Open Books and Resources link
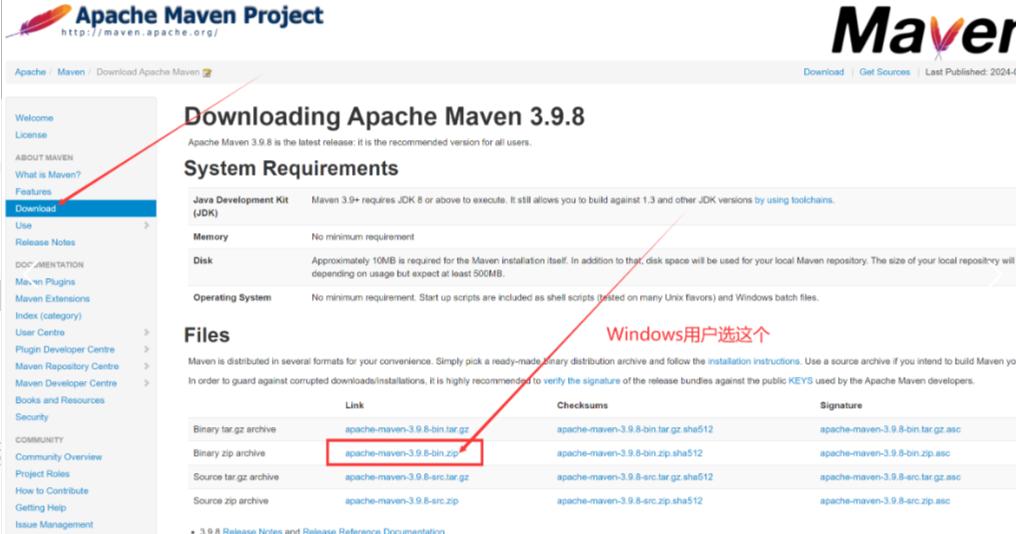 (60, 400)
